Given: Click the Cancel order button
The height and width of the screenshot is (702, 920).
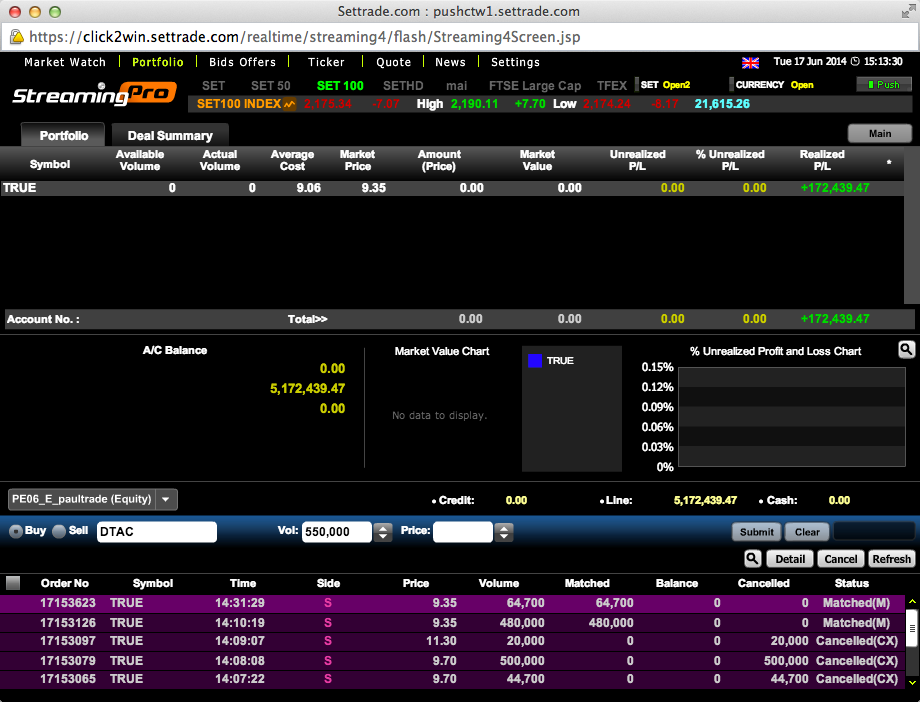Looking at the screenshot, I should pos(840,559).
